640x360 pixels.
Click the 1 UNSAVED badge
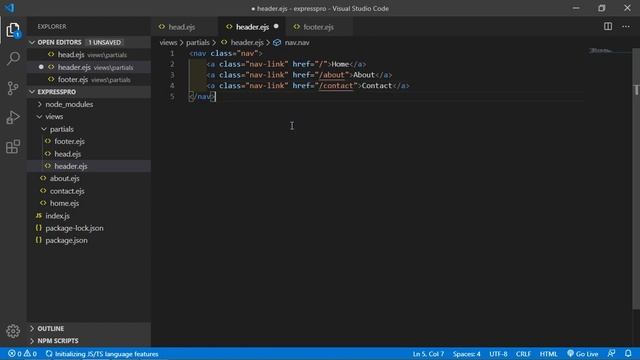coord(104,42)
